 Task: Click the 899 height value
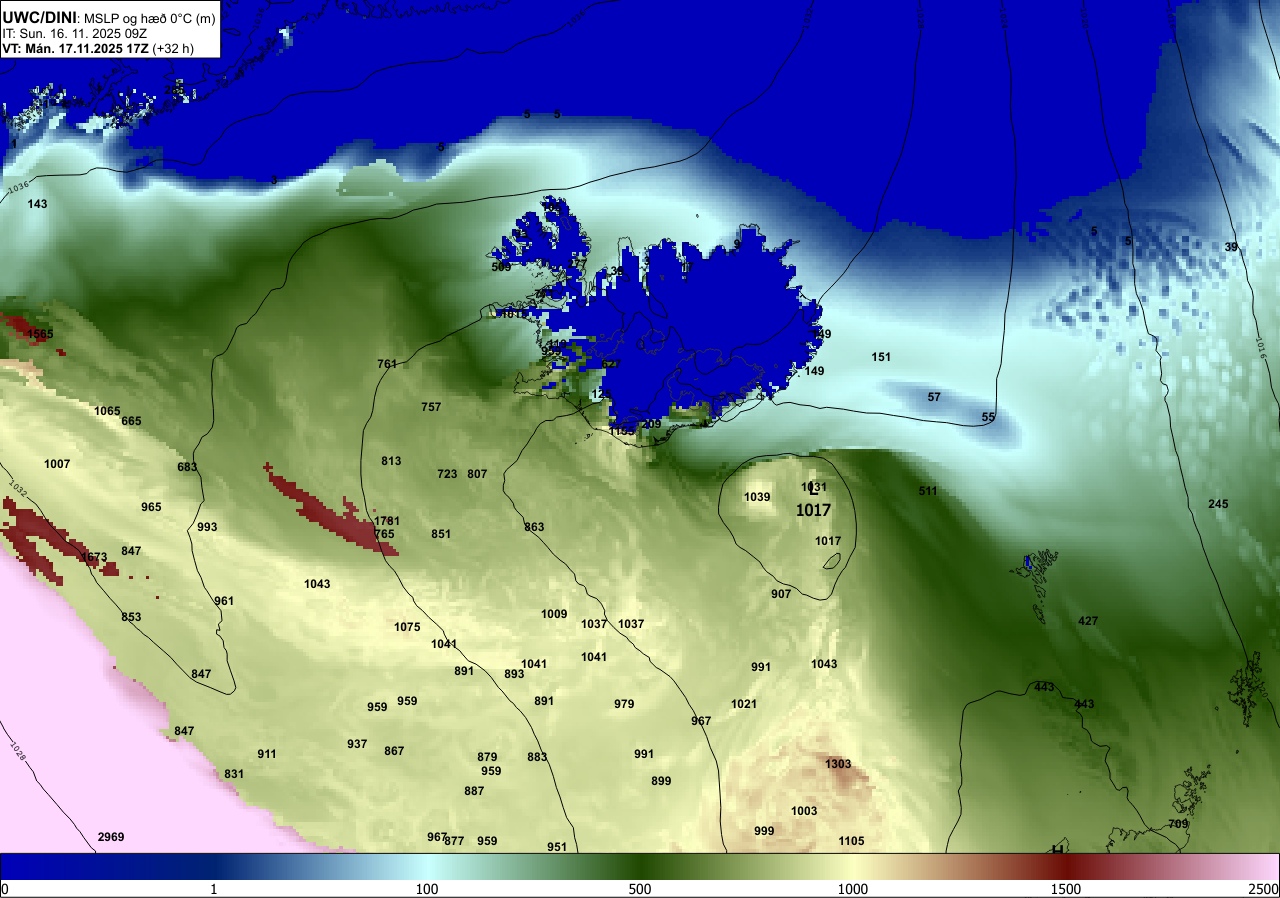tap(661, 781)
